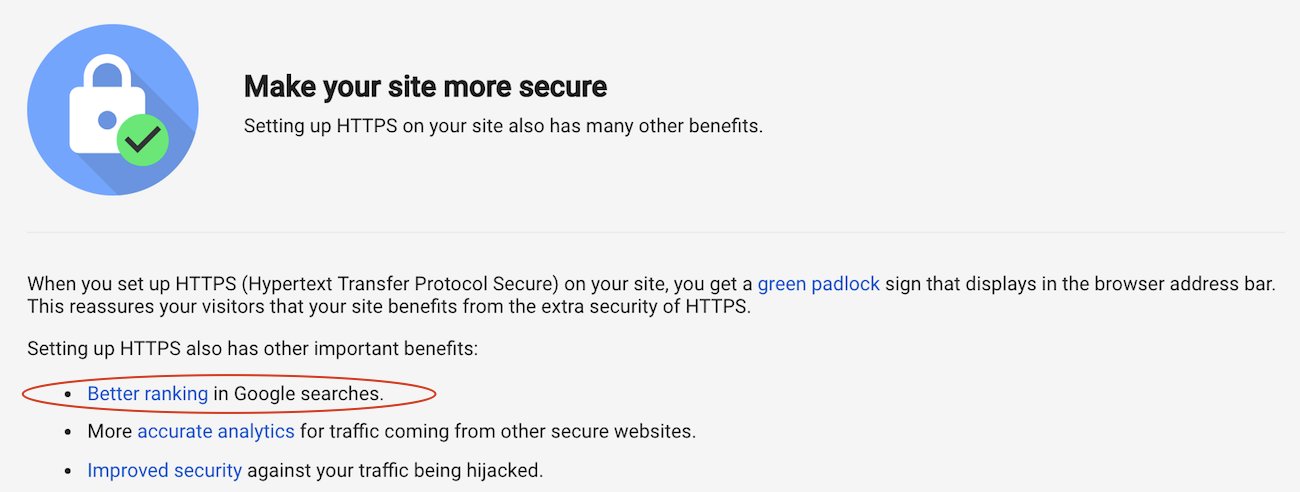This screenshot has height=492, width=1300.
Task: Click the green checkmark badge on padlock
Action: tap(142, 139)
